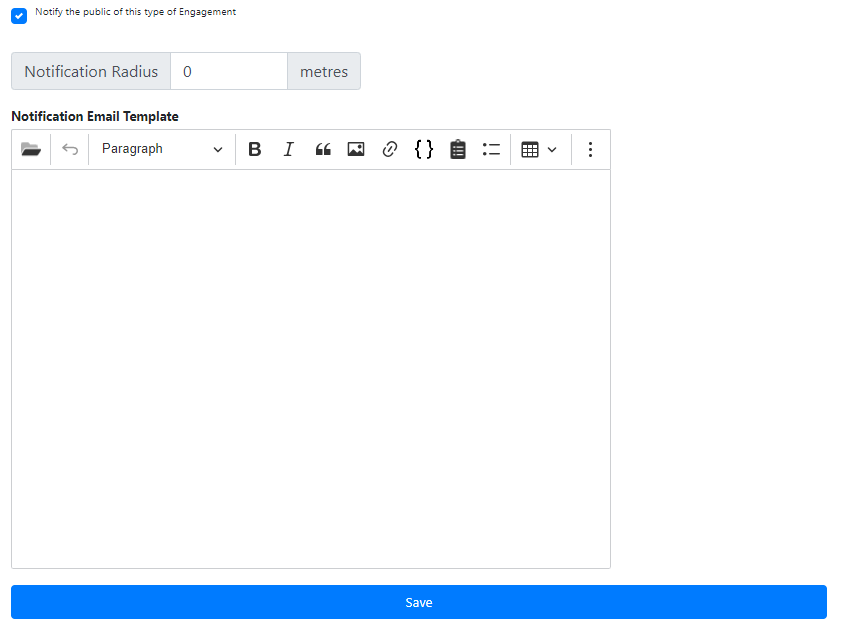Show more toolbar items via three dots

(x=590, y=149)
